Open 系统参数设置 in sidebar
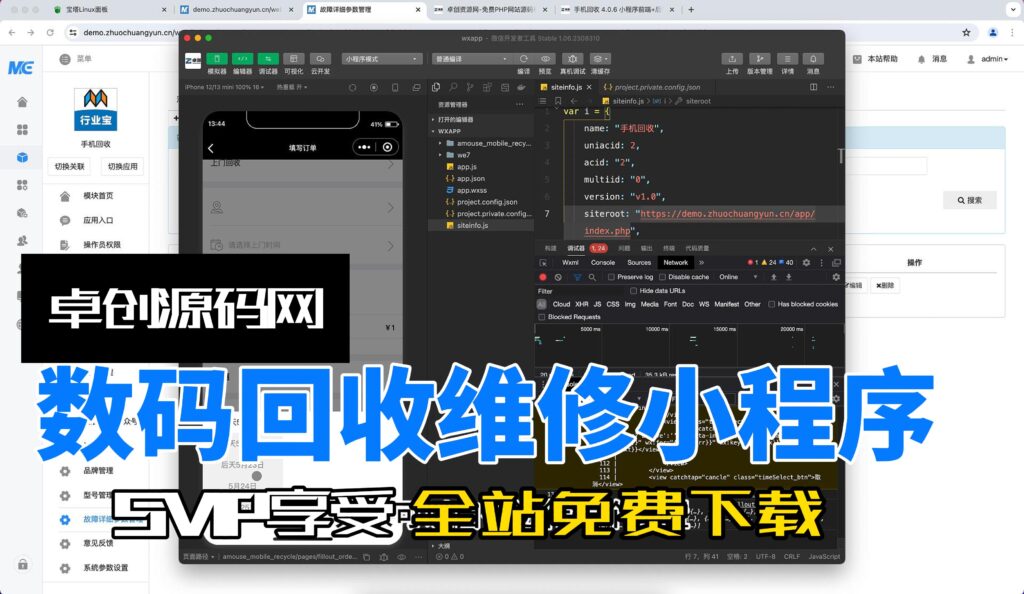 pos(105,568)
